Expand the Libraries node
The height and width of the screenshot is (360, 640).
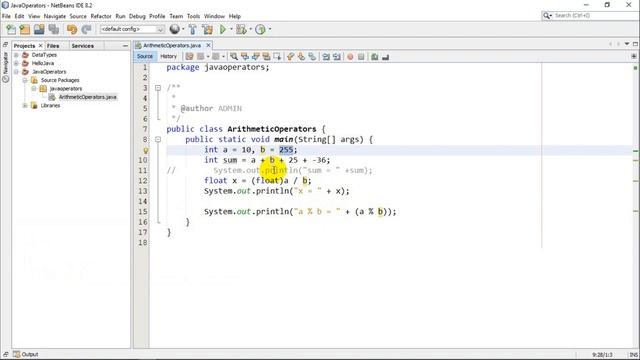[25, 105]
